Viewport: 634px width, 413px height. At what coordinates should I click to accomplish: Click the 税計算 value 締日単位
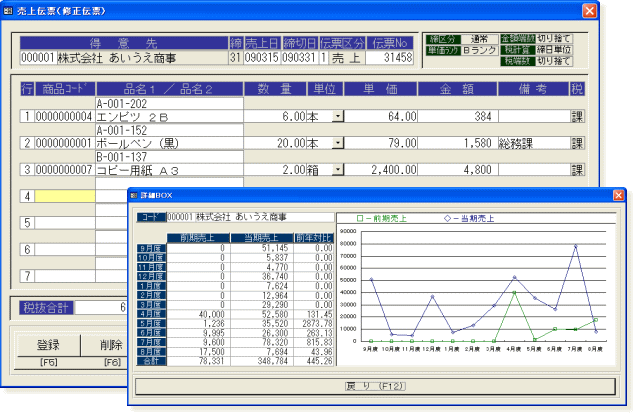(554, 50)
